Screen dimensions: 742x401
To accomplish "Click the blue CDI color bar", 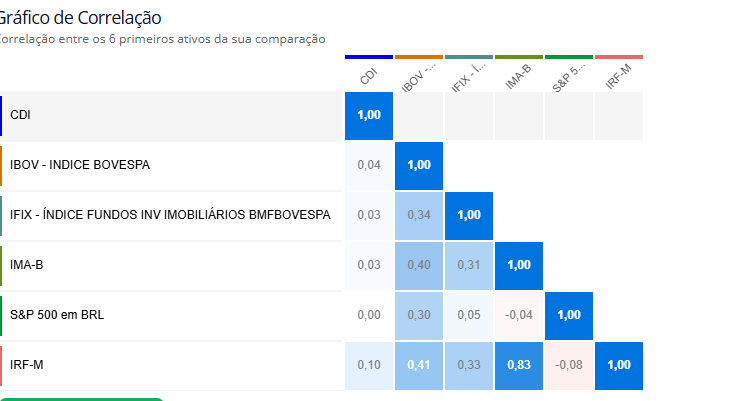I will 369,57.
